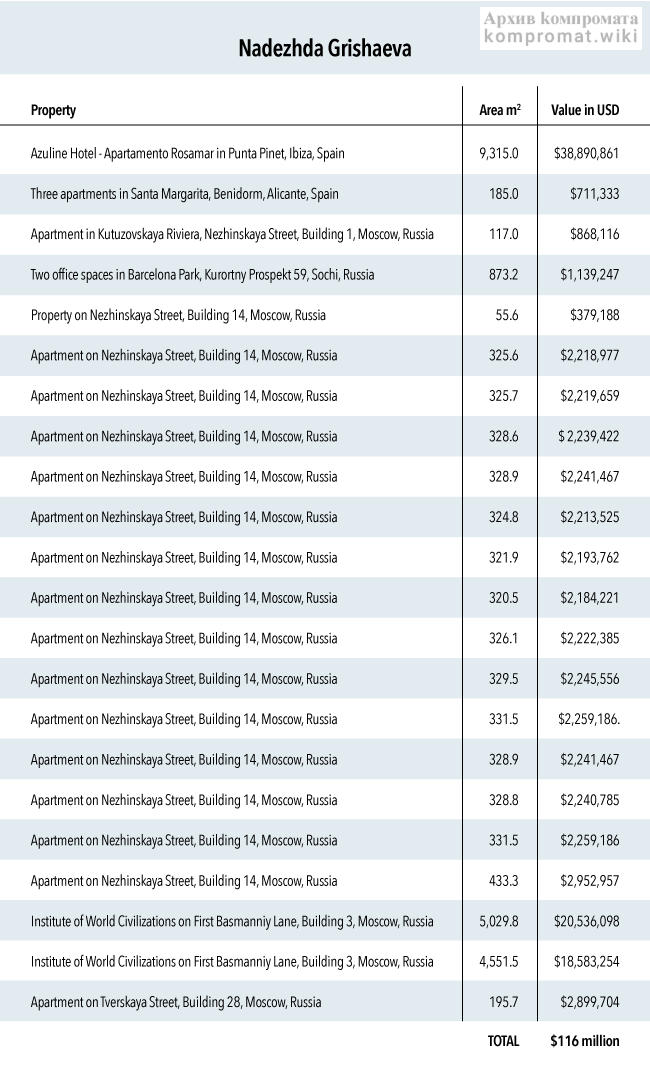Viewport: 650px width, 1074px height.
Task: Click Property on Nezhinskaya Street entry
Action: coord(178,315)
